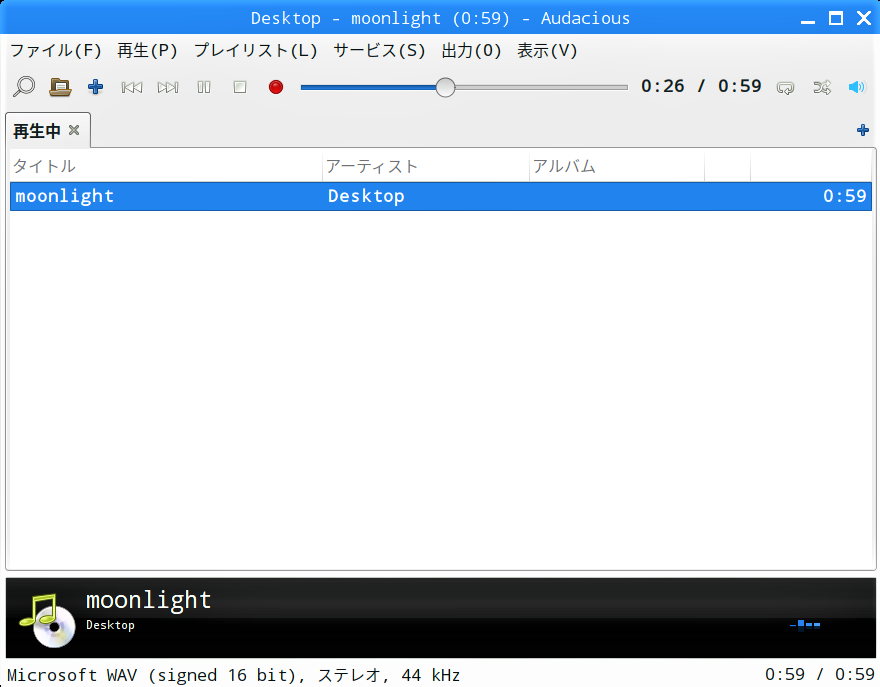Click the open files folder icon
This screenshot has height=687, width=880.
(60, 87)
